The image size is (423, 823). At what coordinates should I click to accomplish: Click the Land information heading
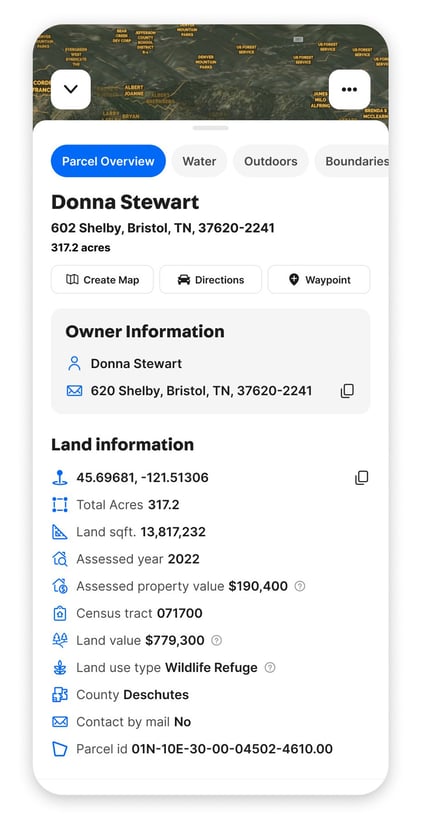tap(122, 445)
